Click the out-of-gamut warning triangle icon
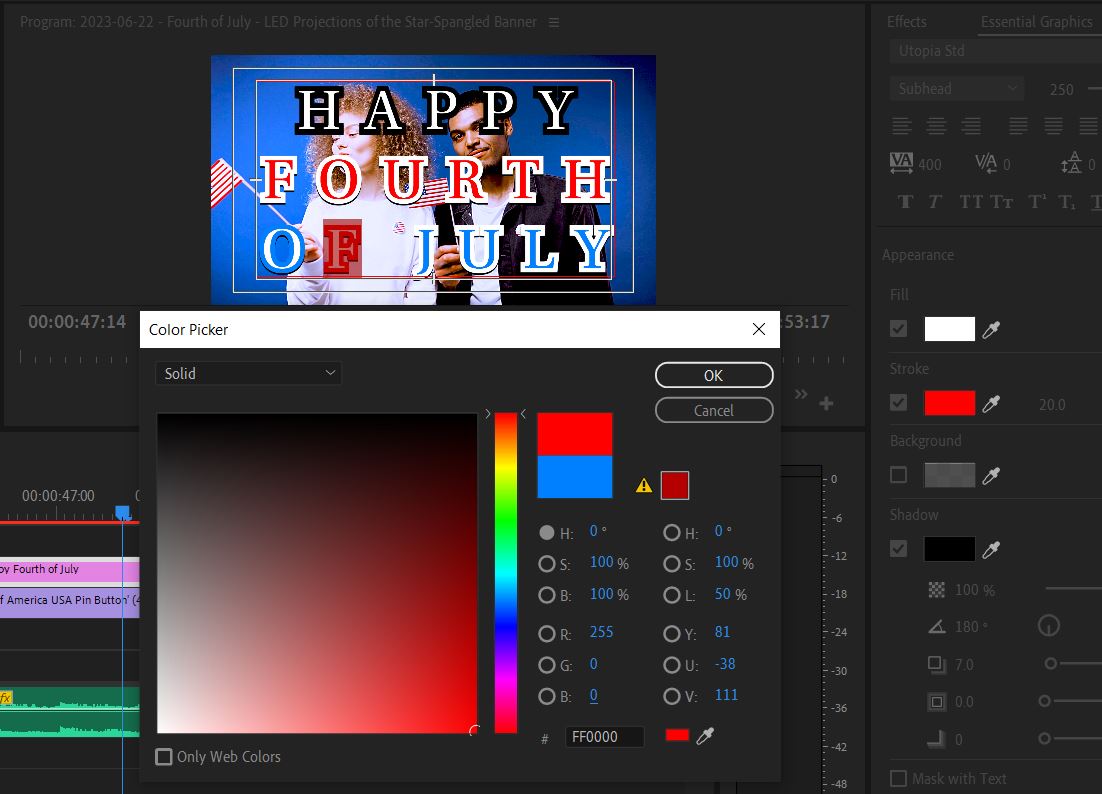Image resolution: width=1102 pixels, height=794 pixels. pos(644,486)
